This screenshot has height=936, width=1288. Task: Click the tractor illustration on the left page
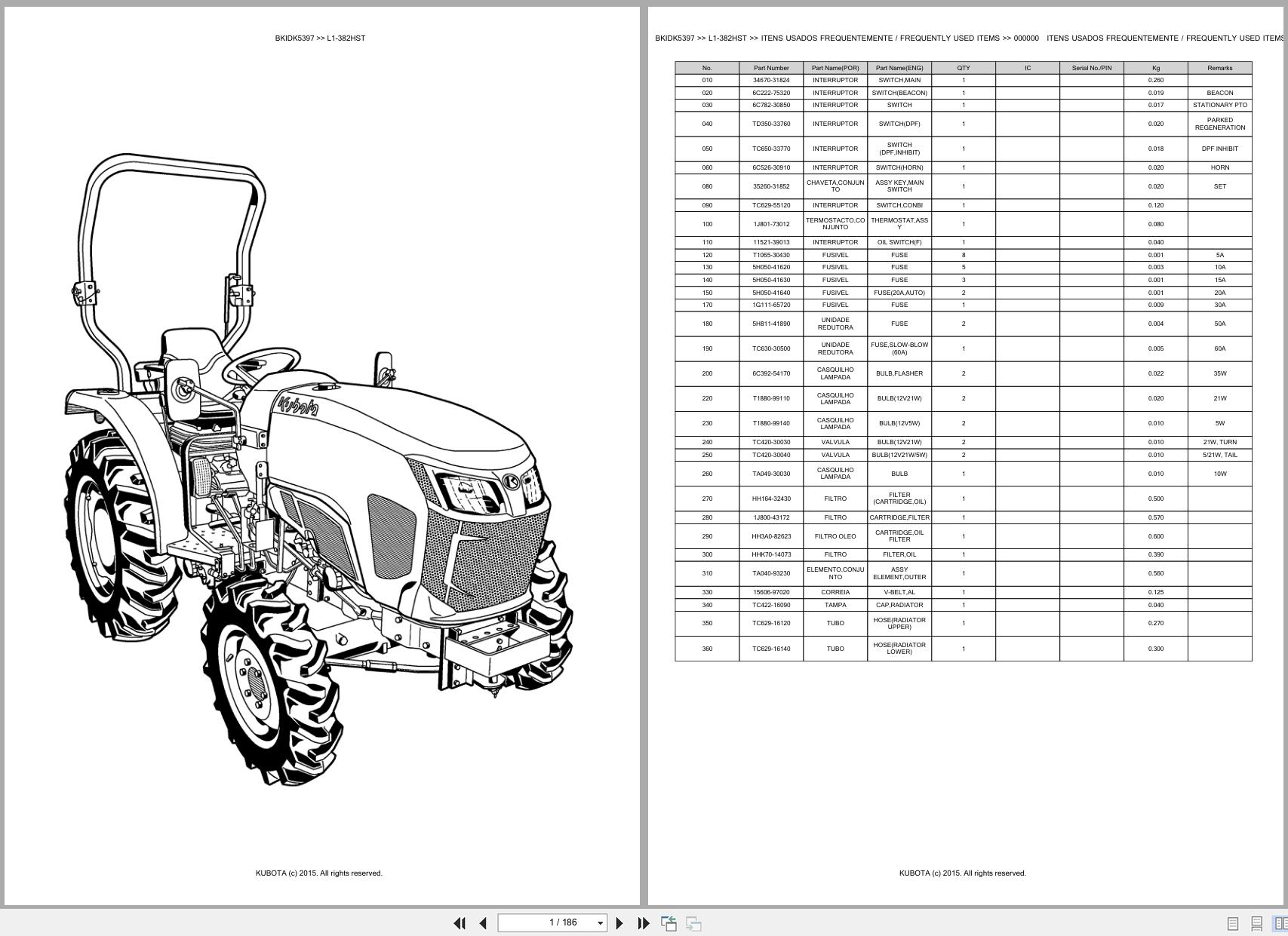[x=318, y=469]
